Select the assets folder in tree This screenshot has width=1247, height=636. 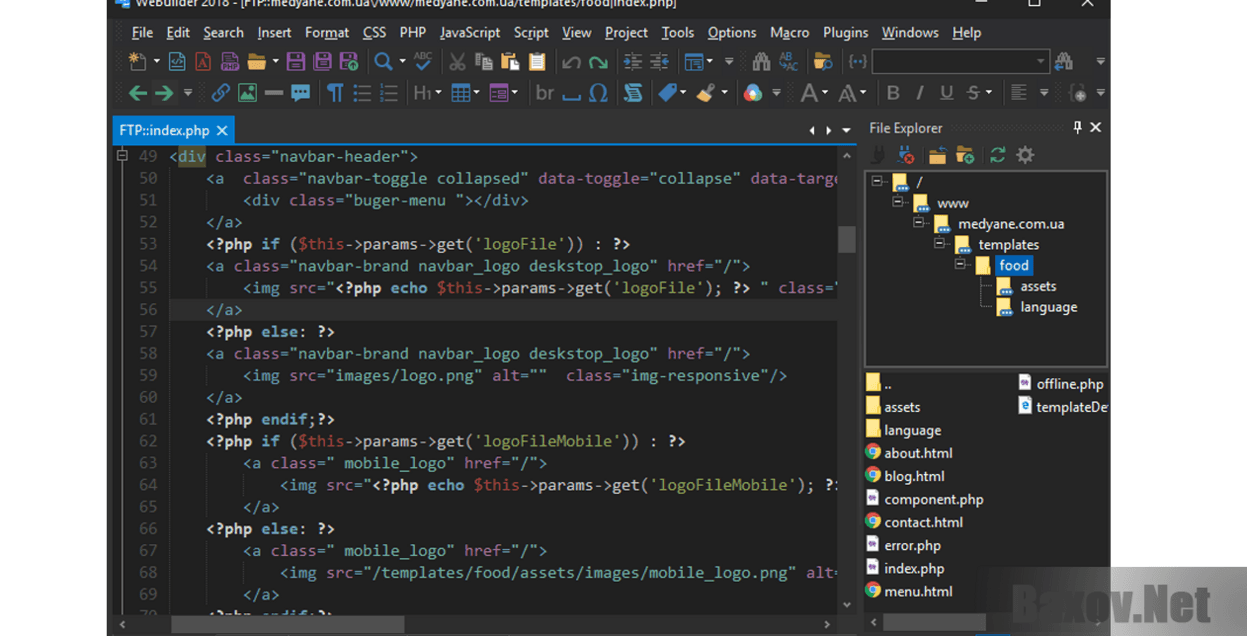1038,286
